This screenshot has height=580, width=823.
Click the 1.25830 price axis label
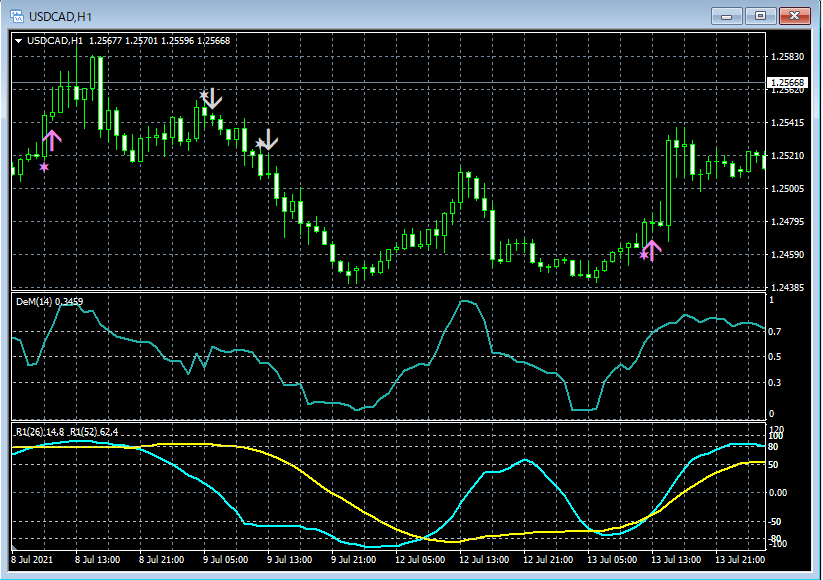click(787, 57)
